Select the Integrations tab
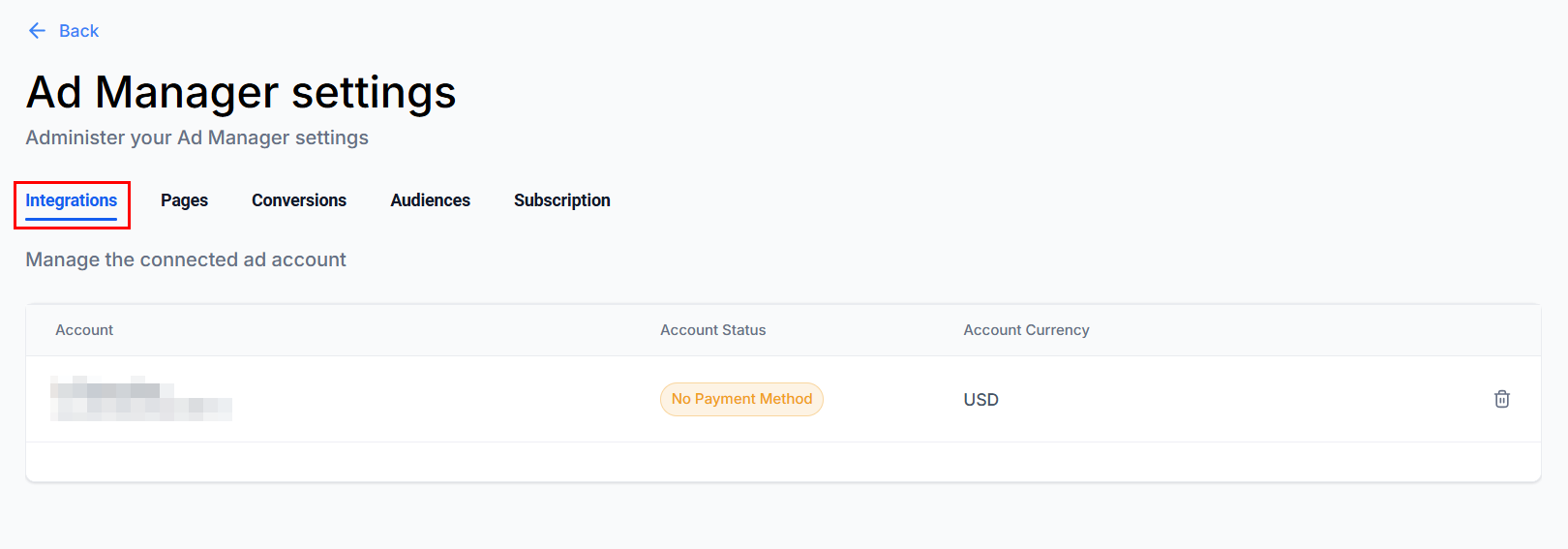The width and height of the screenshot is (1568, 549). pos(71,200)
